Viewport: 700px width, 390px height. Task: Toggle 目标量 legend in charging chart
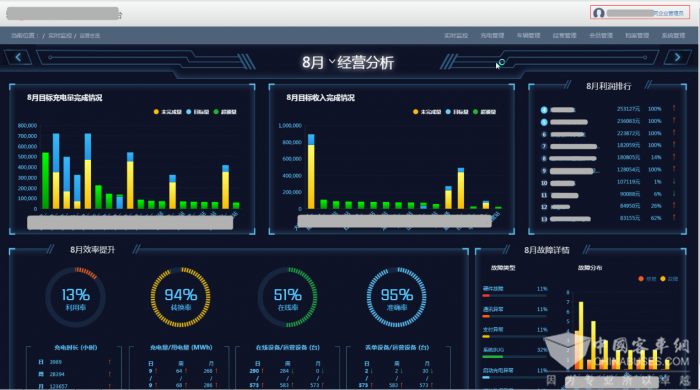198,112
